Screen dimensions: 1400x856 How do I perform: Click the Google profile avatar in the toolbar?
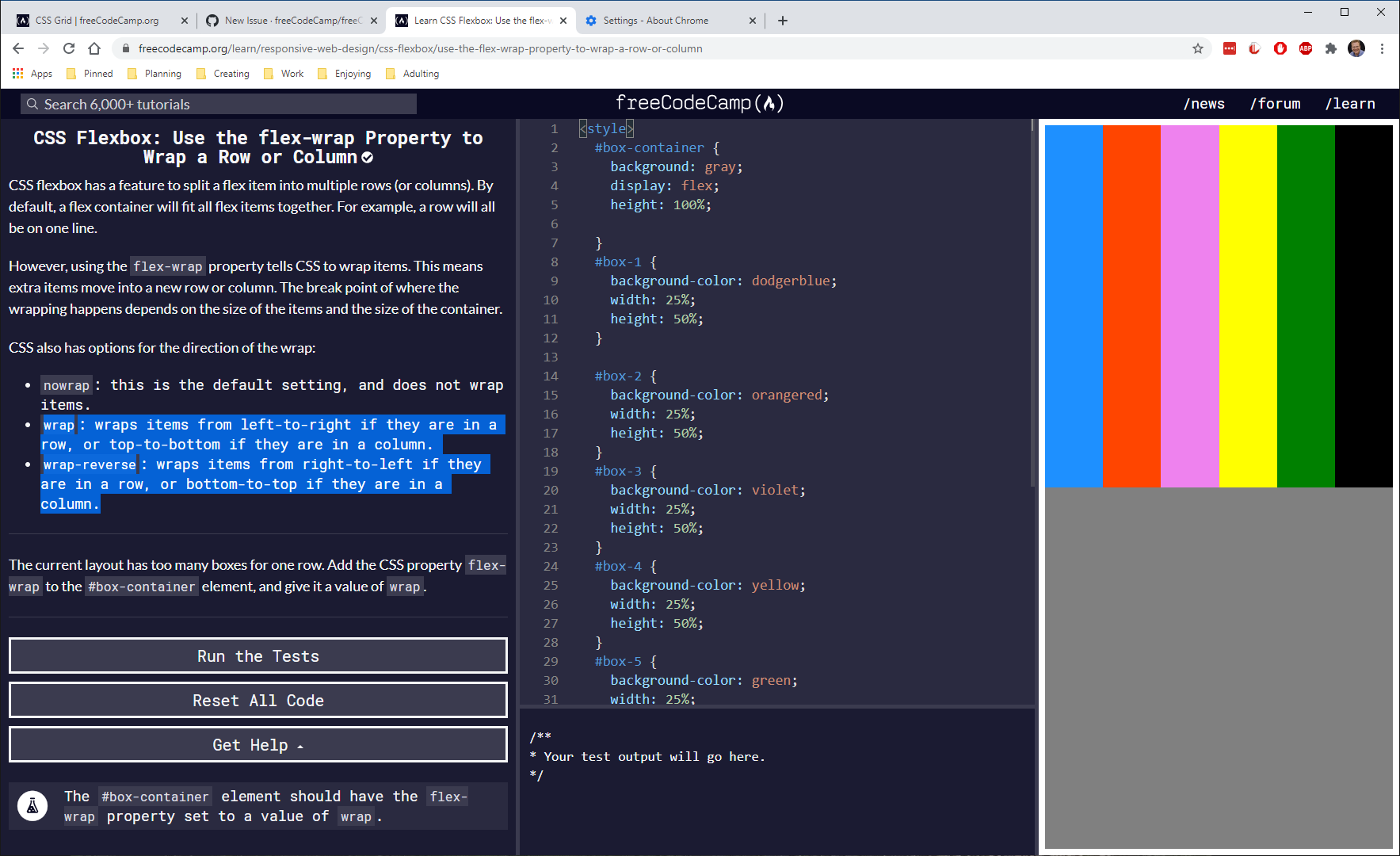[x=1356, y=48]
